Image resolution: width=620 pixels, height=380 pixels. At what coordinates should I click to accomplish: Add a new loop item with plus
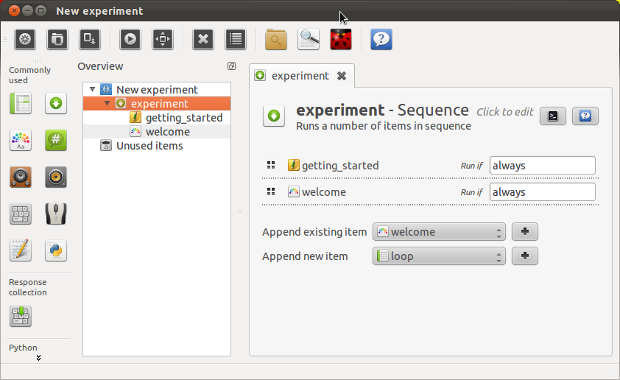pos(525,256)
